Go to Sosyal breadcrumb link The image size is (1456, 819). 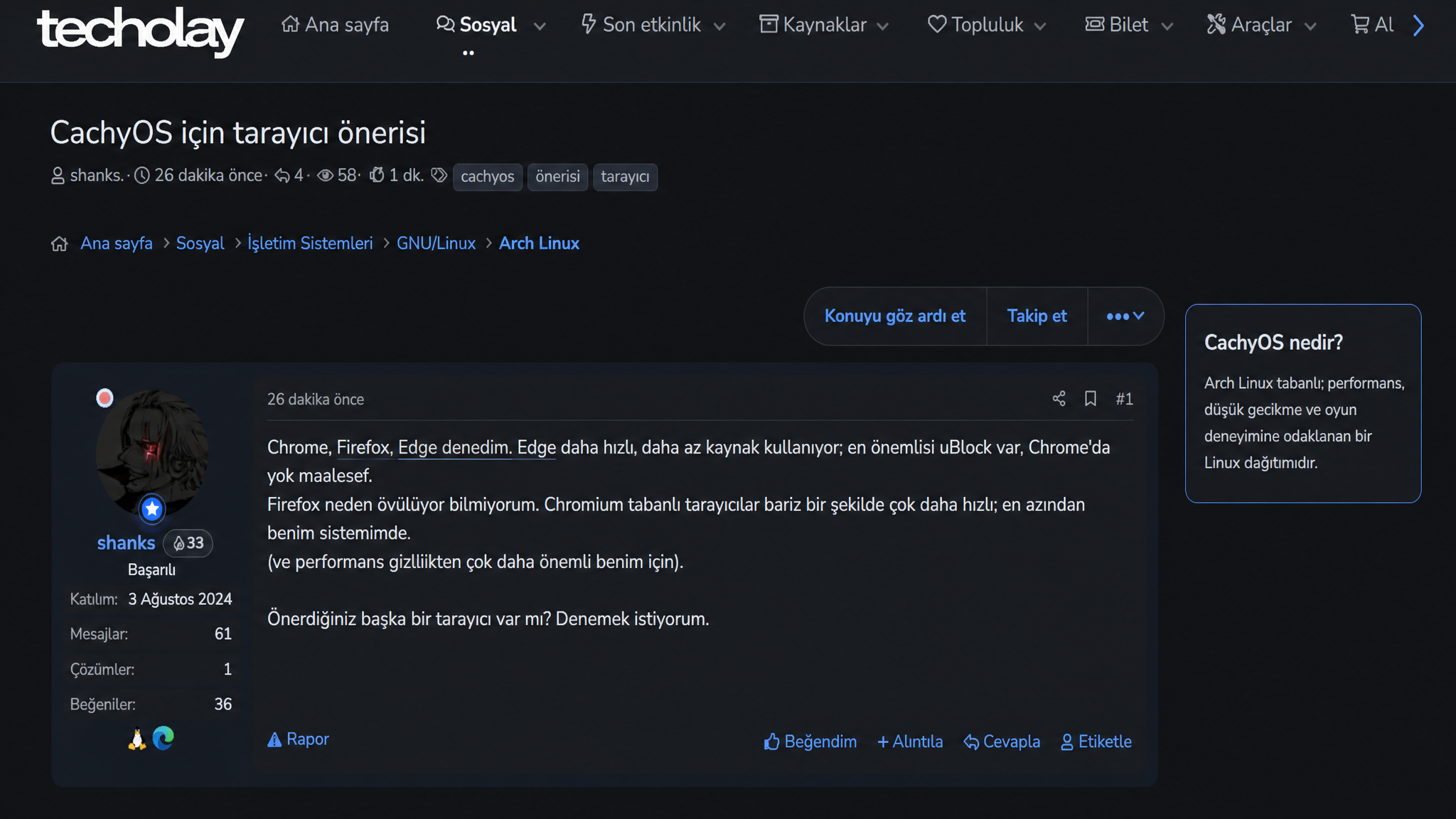click(x=200, y=244)
